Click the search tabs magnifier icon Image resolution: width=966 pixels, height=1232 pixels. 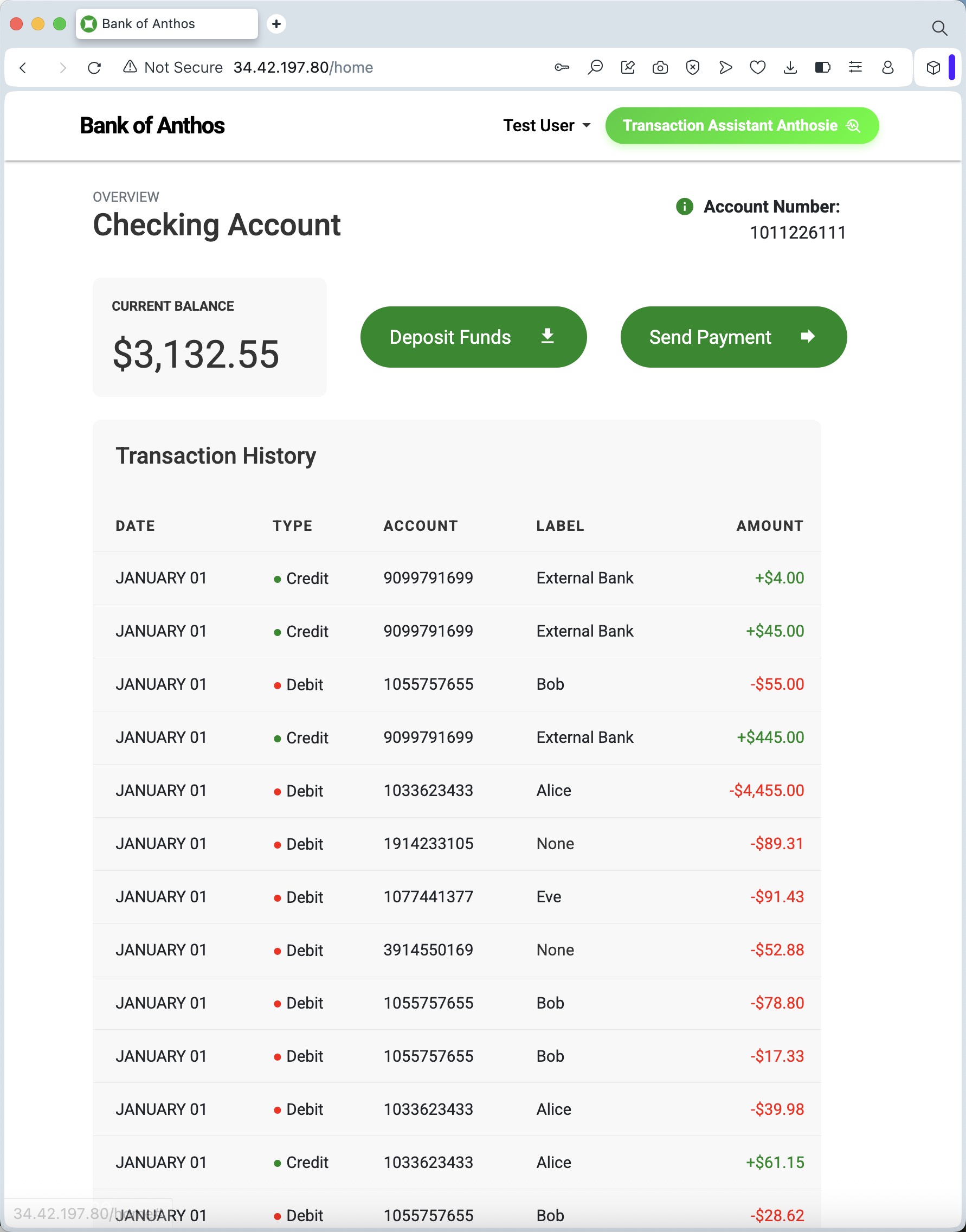pyautogui.click(x=939, y=28)
